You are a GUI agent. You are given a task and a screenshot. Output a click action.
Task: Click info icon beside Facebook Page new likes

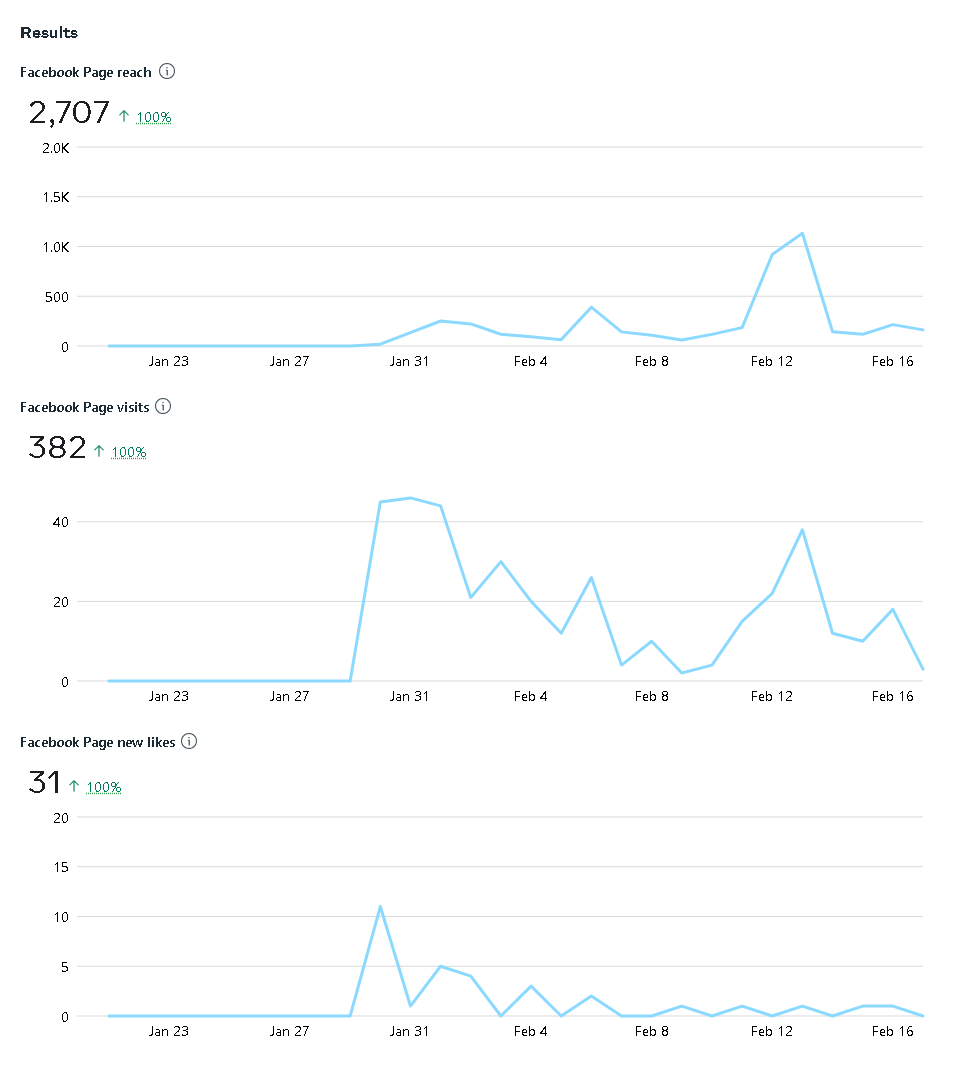(189, 741)
